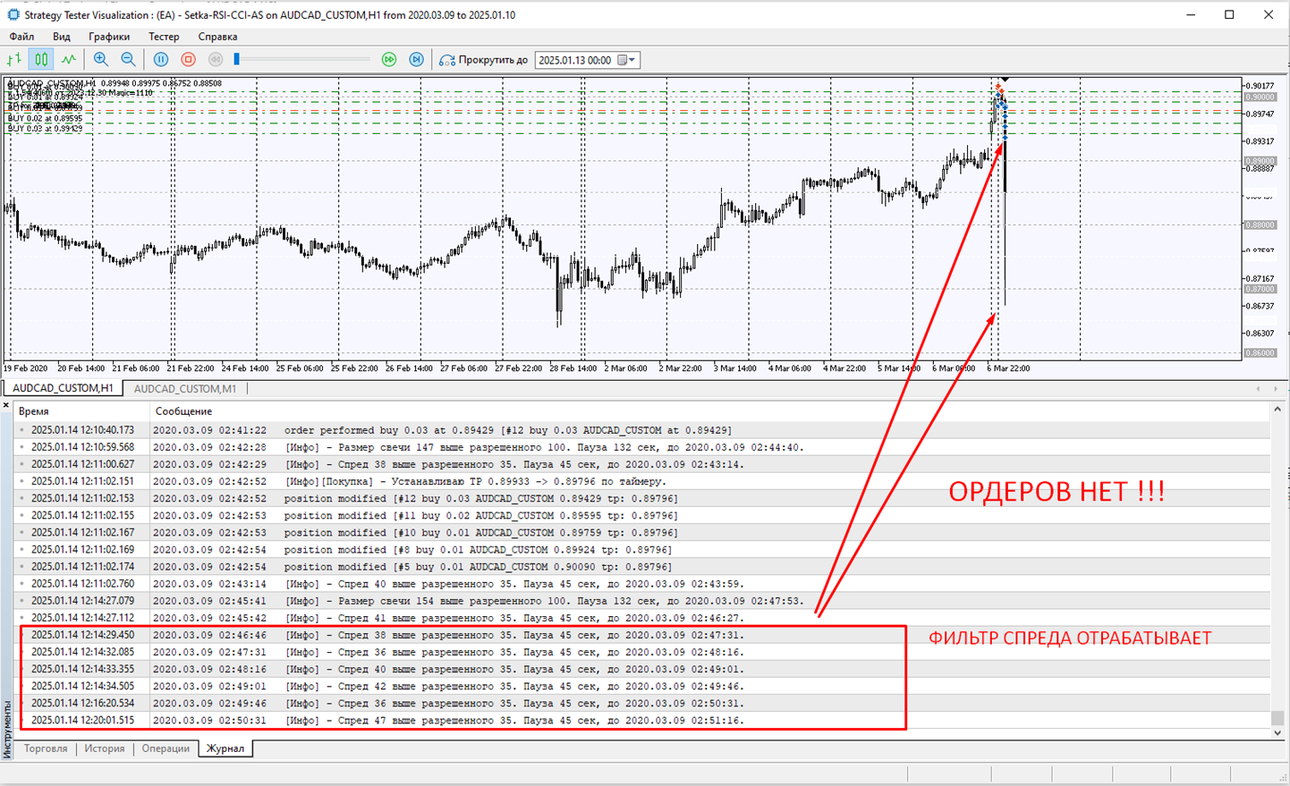The width and height of the screenshot is (1290, 786).
Task: Stop the strategy test
Action: (188, 60)
